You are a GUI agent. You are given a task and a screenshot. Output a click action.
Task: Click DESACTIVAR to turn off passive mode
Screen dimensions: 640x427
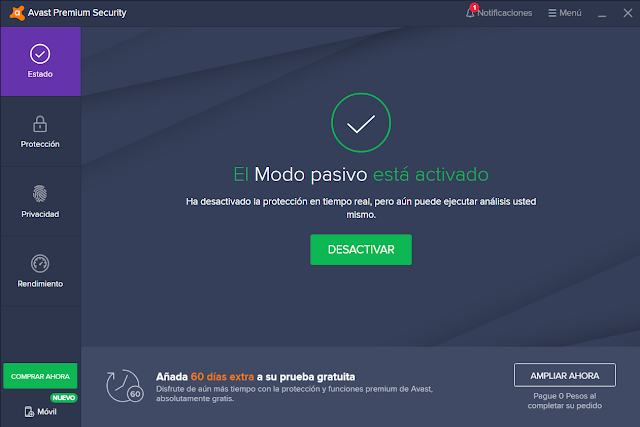point(361,249)
